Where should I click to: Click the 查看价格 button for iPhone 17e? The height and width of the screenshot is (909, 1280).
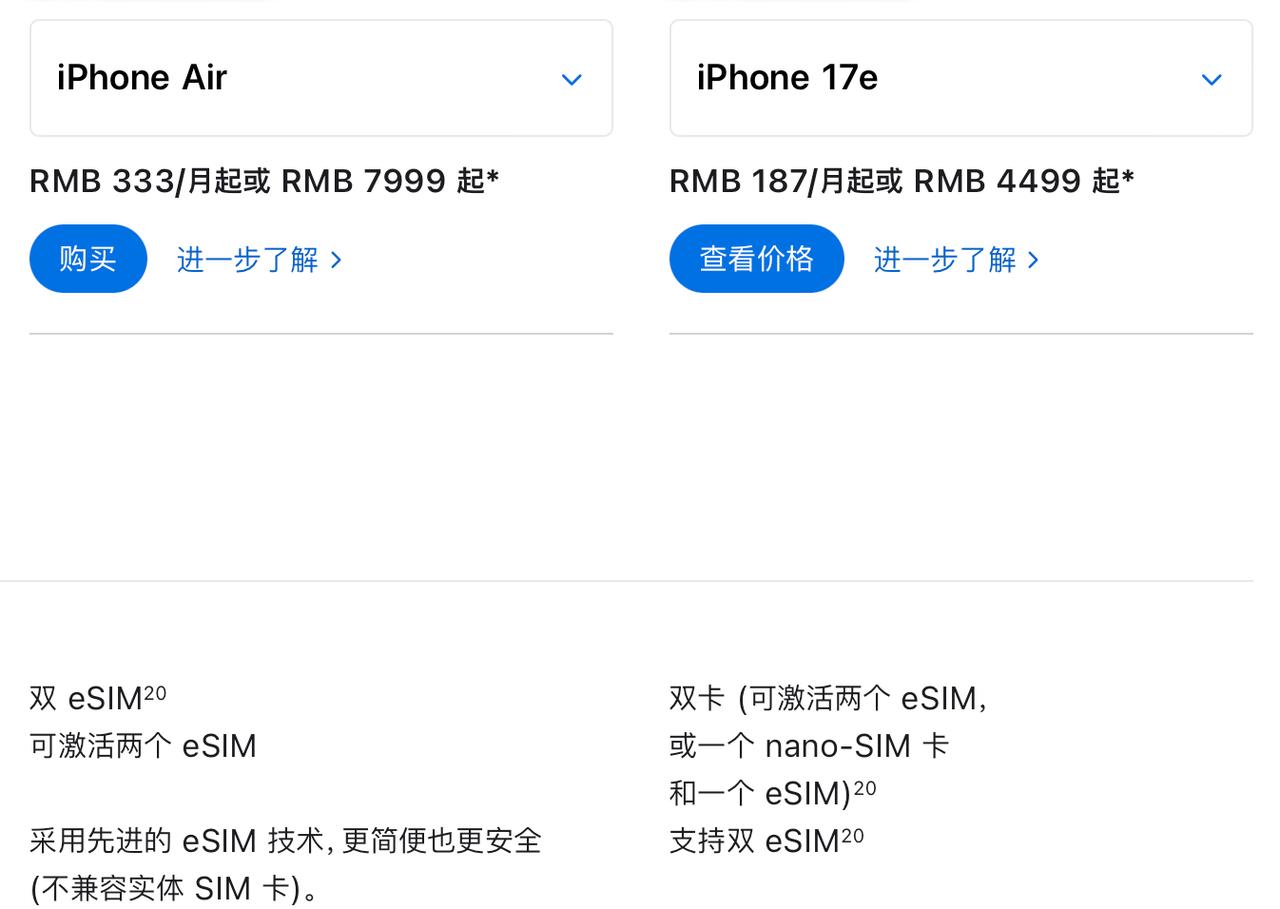[x=756, y=258]
